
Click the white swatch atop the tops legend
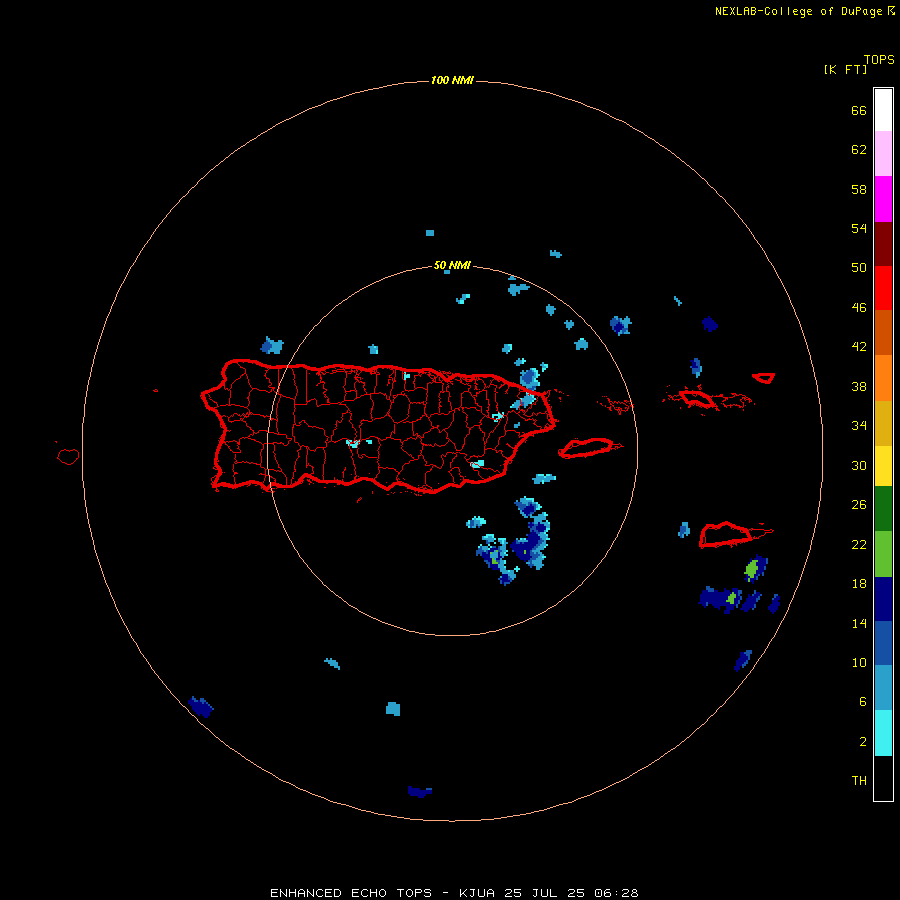(x=883, y=110)
